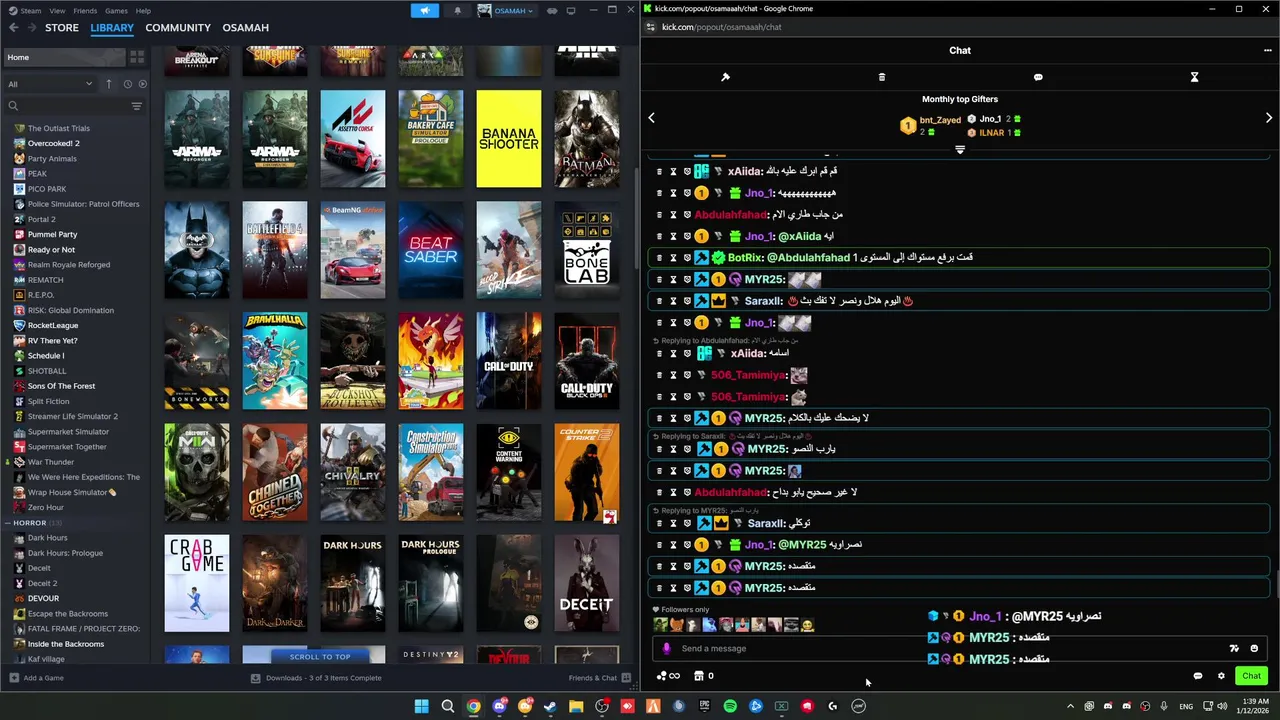Show hidden system tray icons chevron
This screenshot has width=1280, height=720.
point(1070,706)
